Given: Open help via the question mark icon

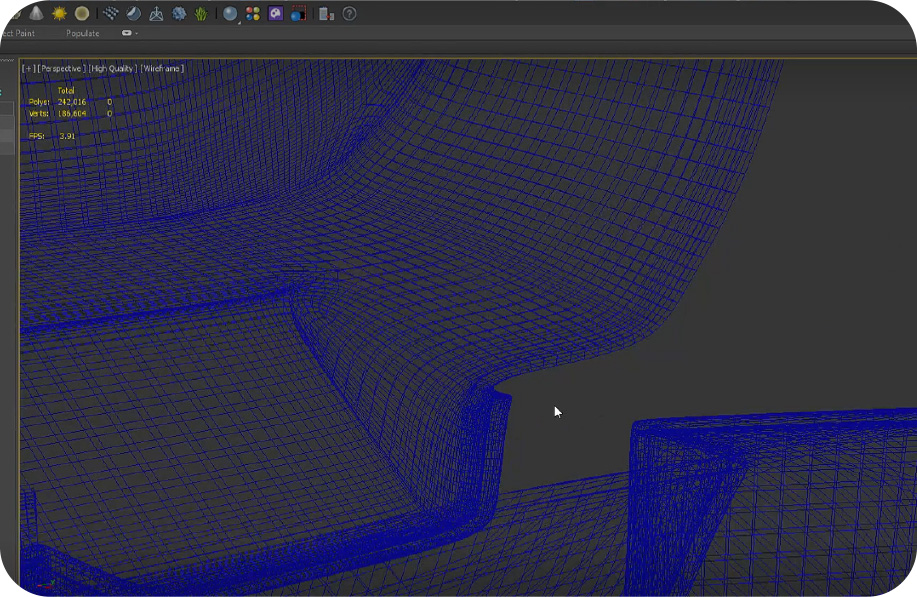Looking at the screenshot, I should coord(349,14).
